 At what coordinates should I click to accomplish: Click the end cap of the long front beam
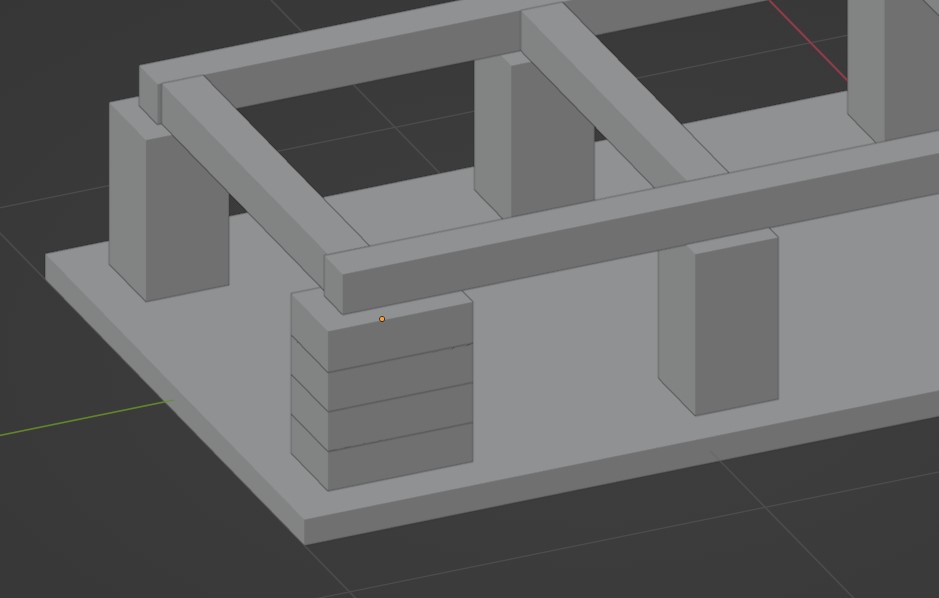coord(333,286)
